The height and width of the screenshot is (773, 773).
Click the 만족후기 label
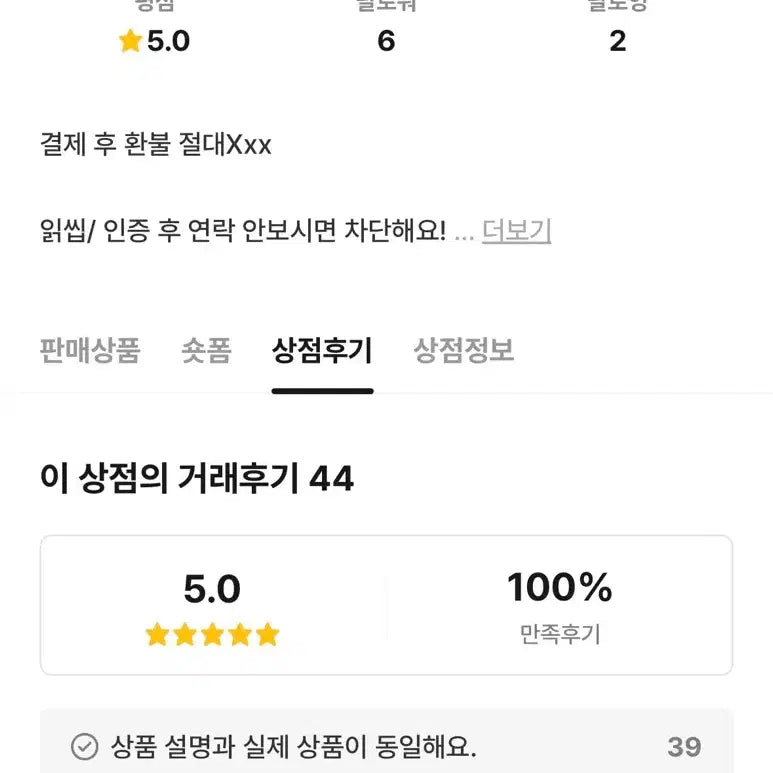click(x=559, y=634)
